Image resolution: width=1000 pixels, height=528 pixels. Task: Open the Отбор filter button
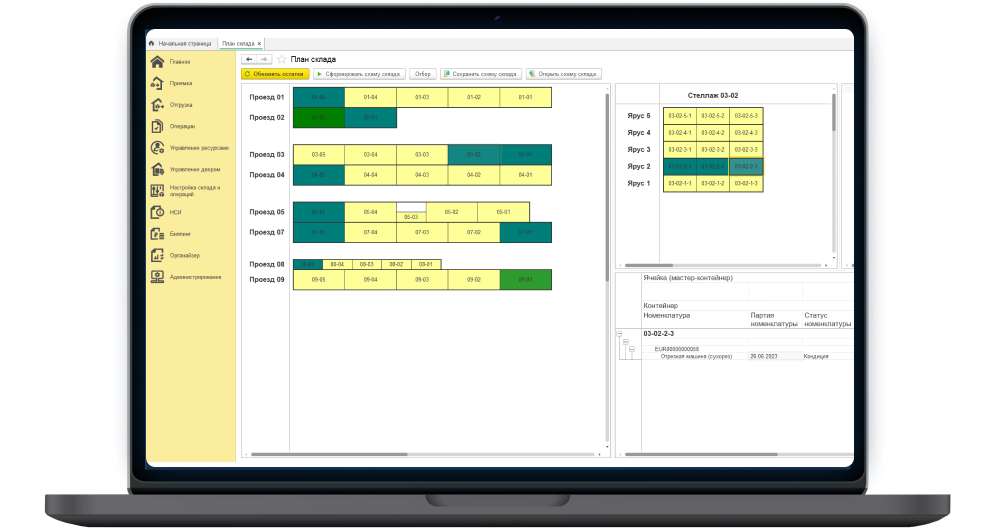[423, 74]
